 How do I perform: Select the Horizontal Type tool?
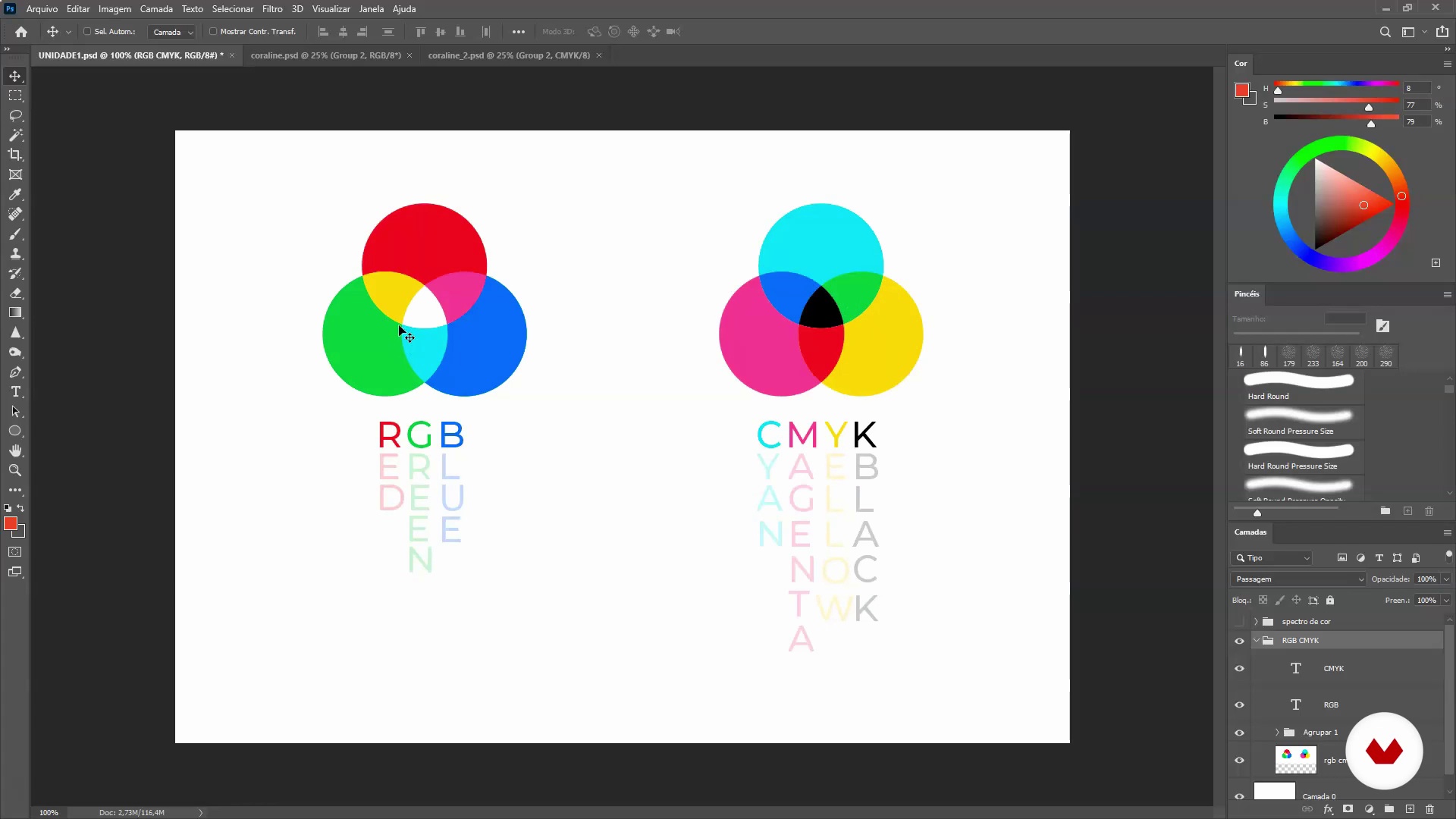pos(15,391)
